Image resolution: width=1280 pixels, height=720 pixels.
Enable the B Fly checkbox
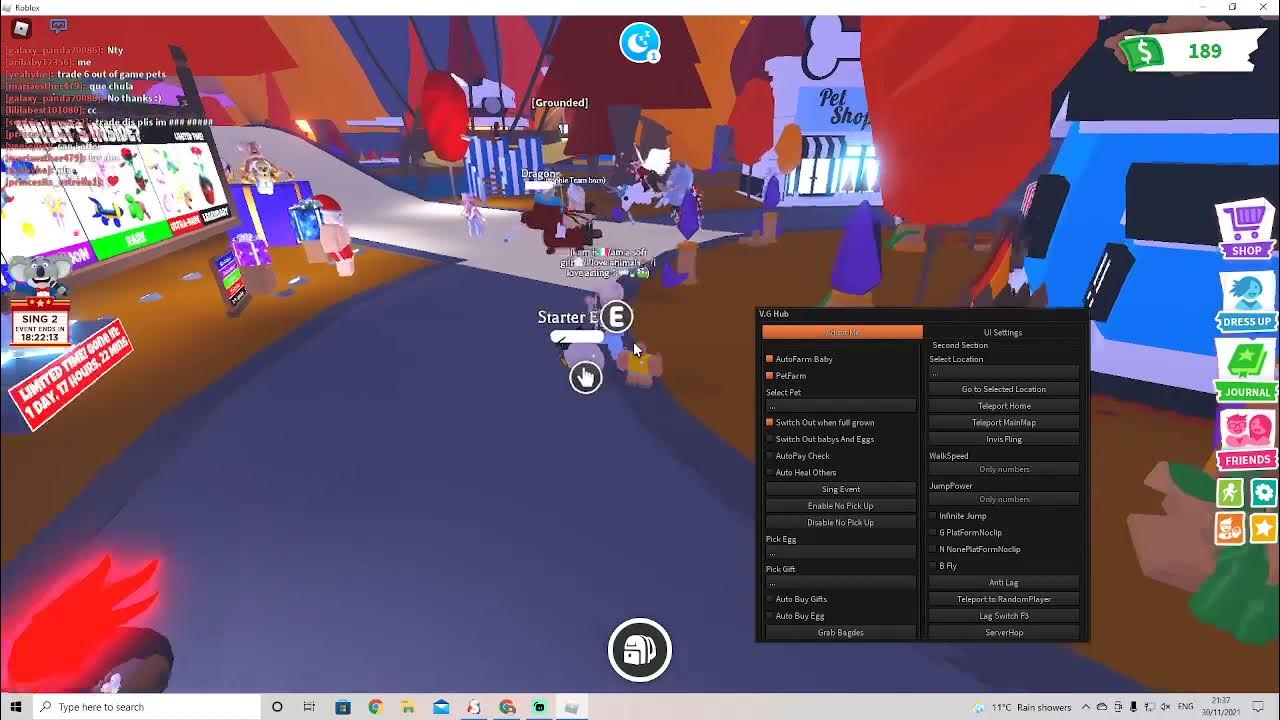pos(933,566)
